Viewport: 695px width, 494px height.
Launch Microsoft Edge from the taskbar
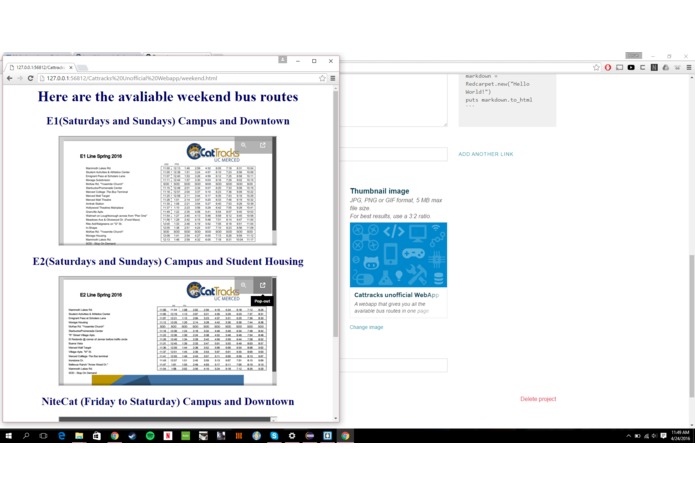[61, 436]
